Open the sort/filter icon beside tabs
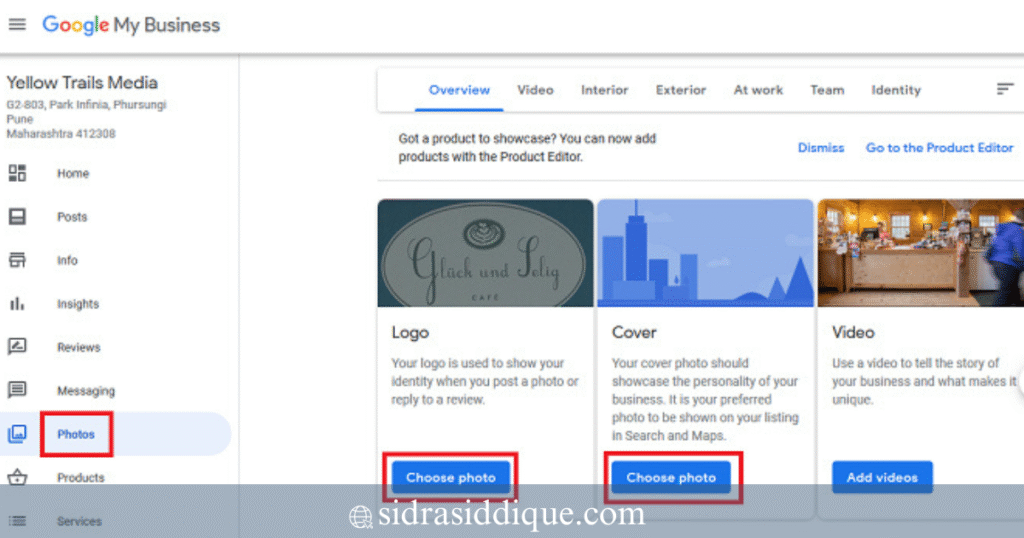The width and height of the screenshot is (1024, 538). [x=1005, y=89]
